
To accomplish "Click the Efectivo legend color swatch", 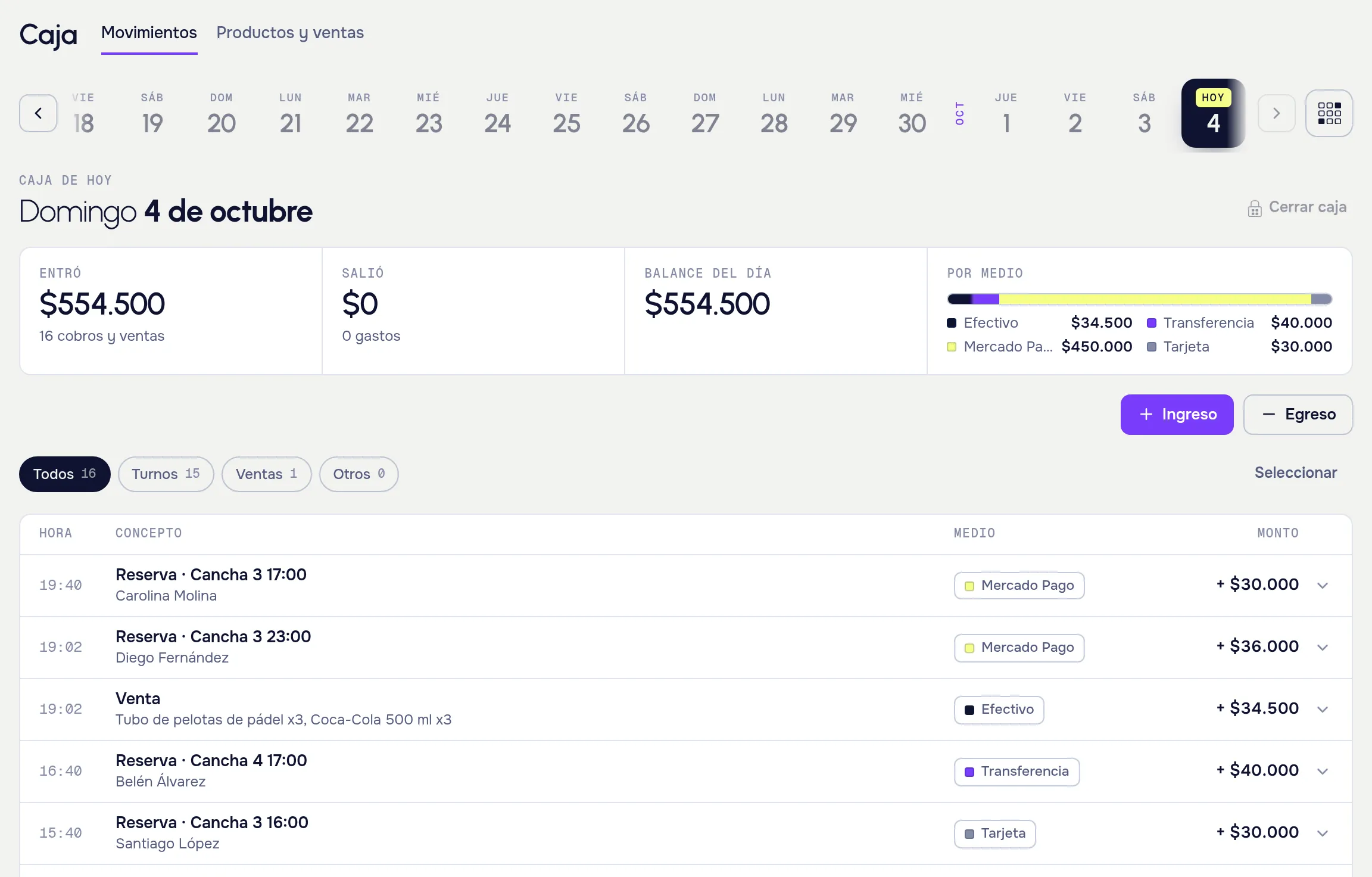I will pos(952,323).
